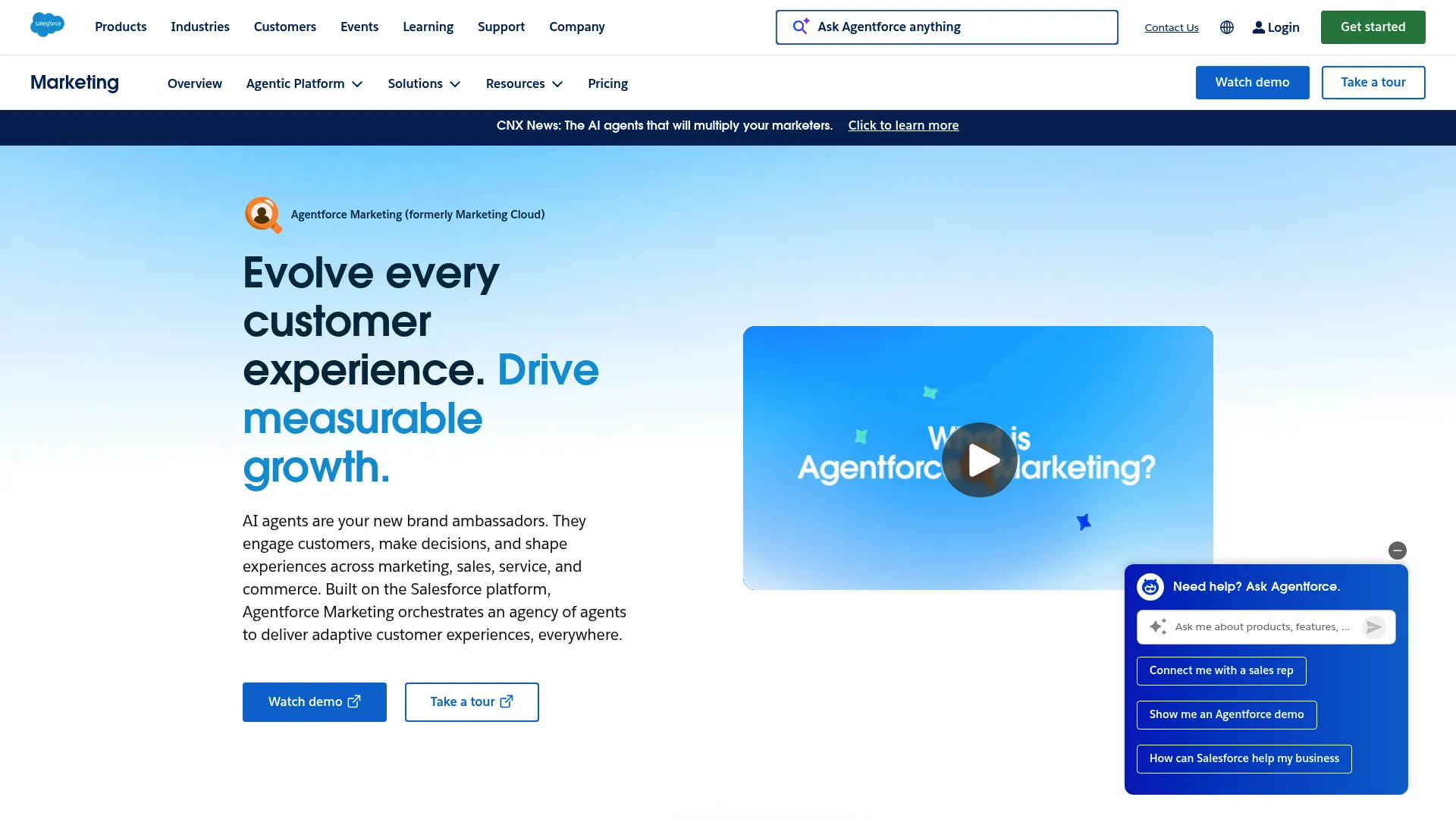The image size is (1456, 819).
Task: Click the sparkle icon in chat input
Action: pos(1158,626)
